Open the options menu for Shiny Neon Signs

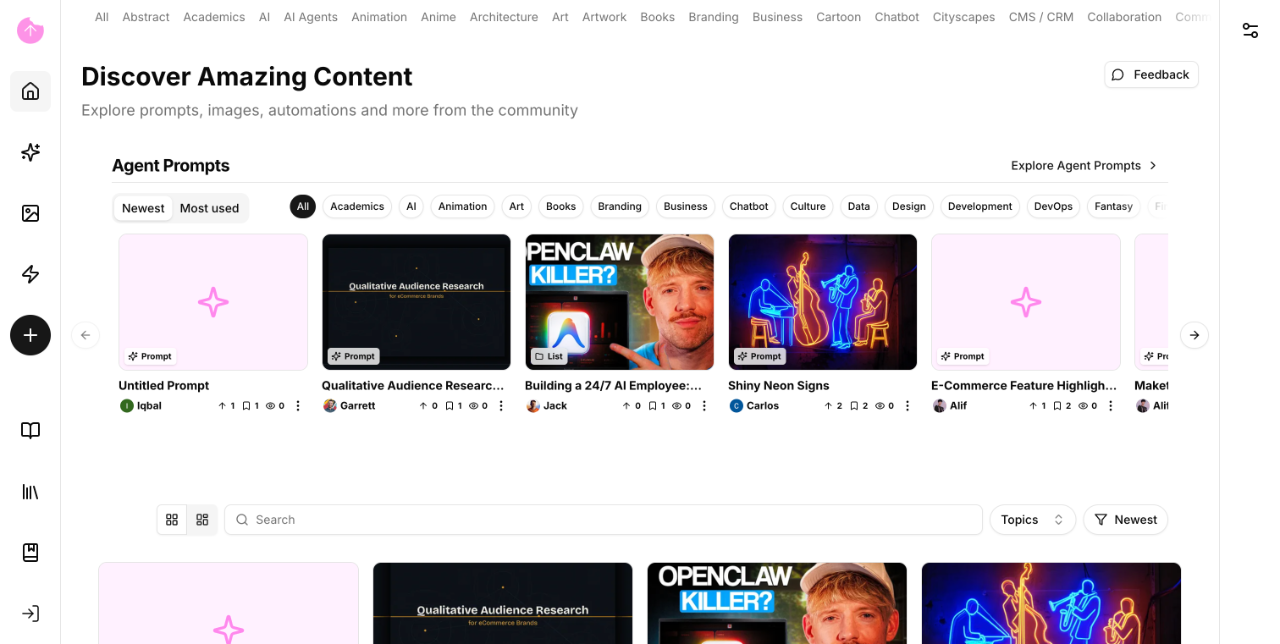(907, 406)
